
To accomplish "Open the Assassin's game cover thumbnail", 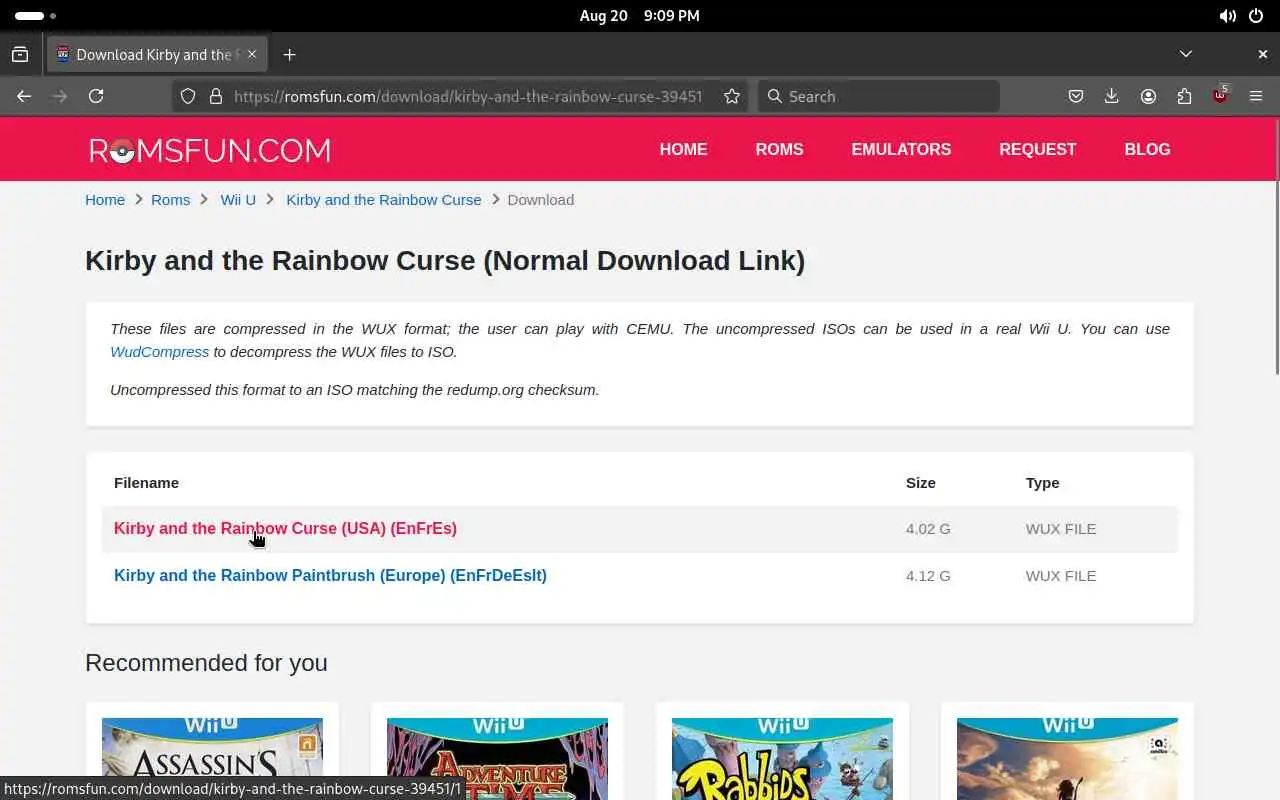I will (x=212, y=759).
